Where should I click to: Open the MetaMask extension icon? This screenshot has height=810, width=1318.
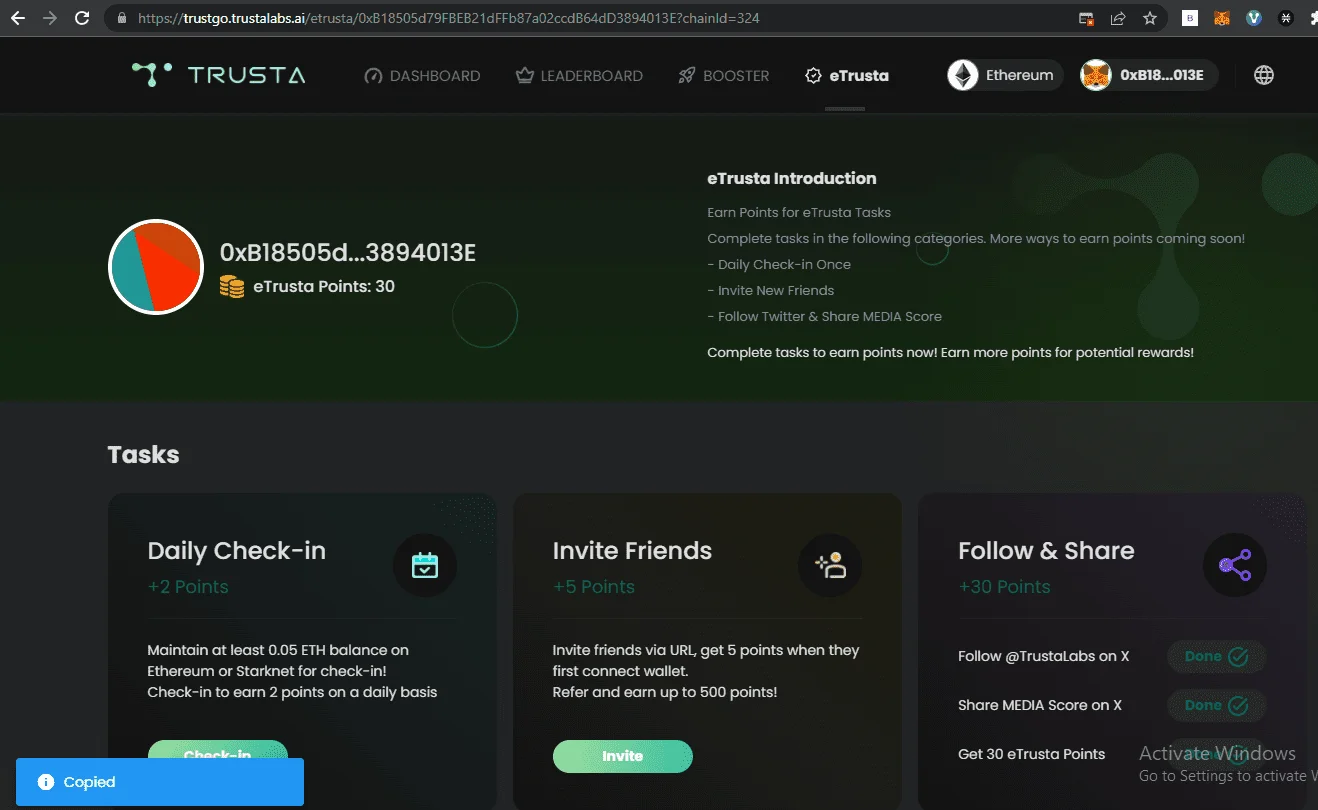click(1221, 18)
